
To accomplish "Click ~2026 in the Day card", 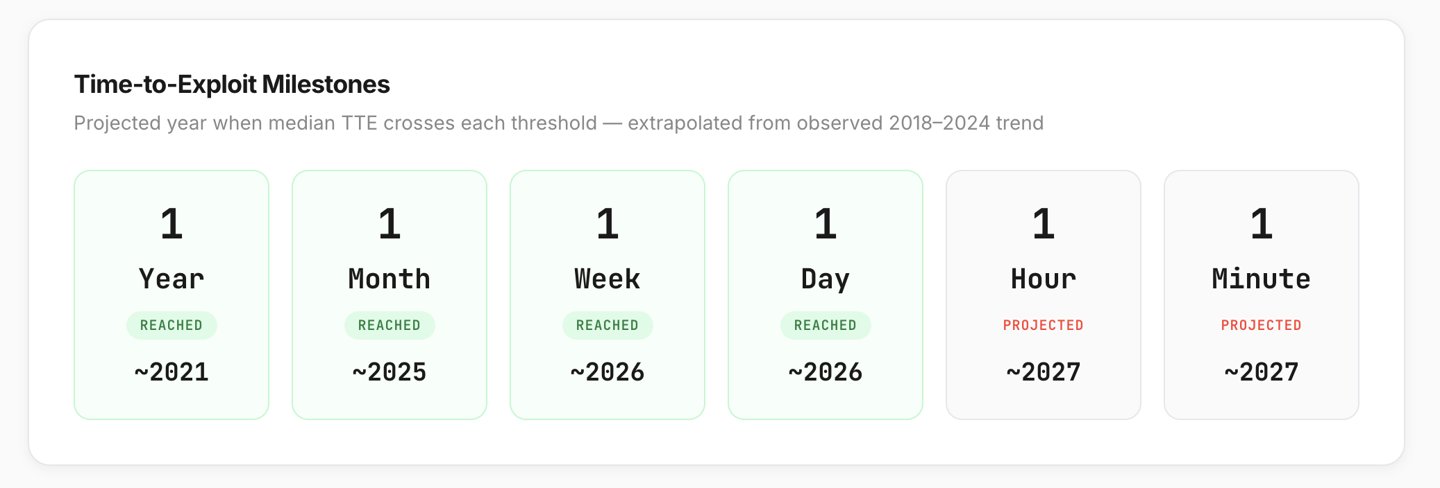I will [825, 373].
